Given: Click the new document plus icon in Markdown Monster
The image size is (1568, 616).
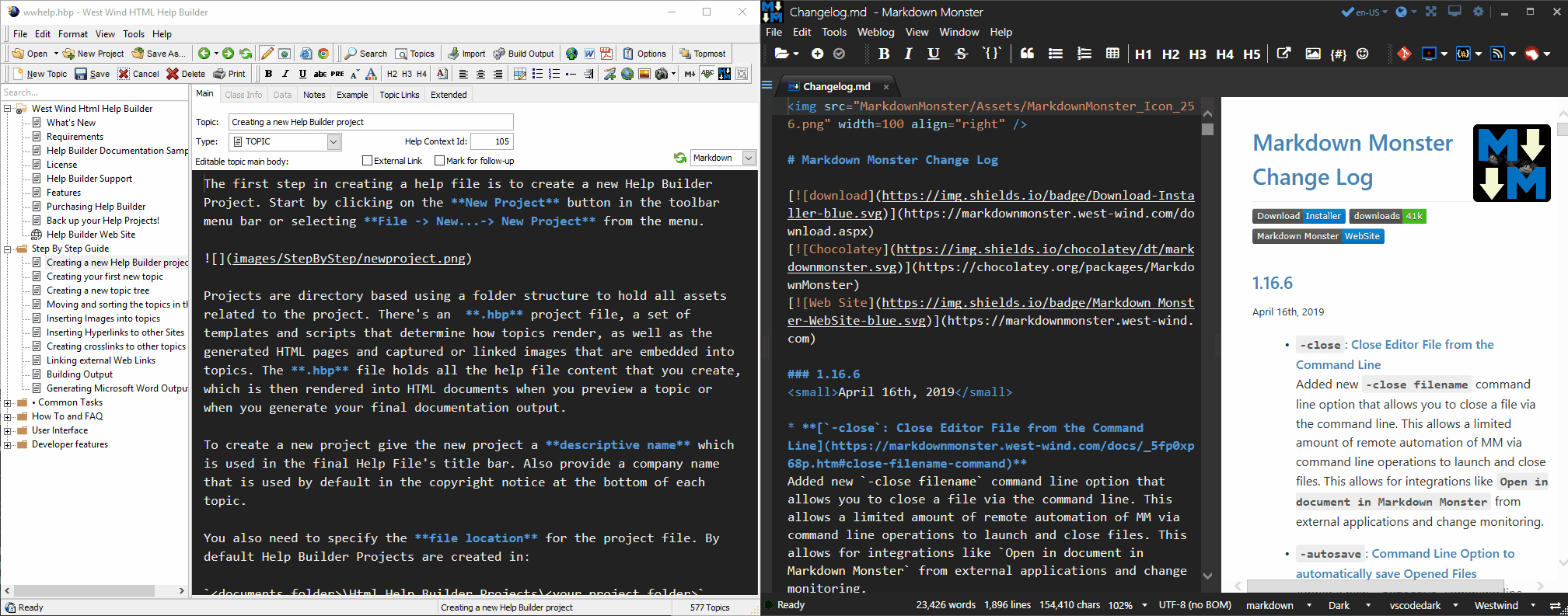Looking at the screenshot, I should point(817,54).
